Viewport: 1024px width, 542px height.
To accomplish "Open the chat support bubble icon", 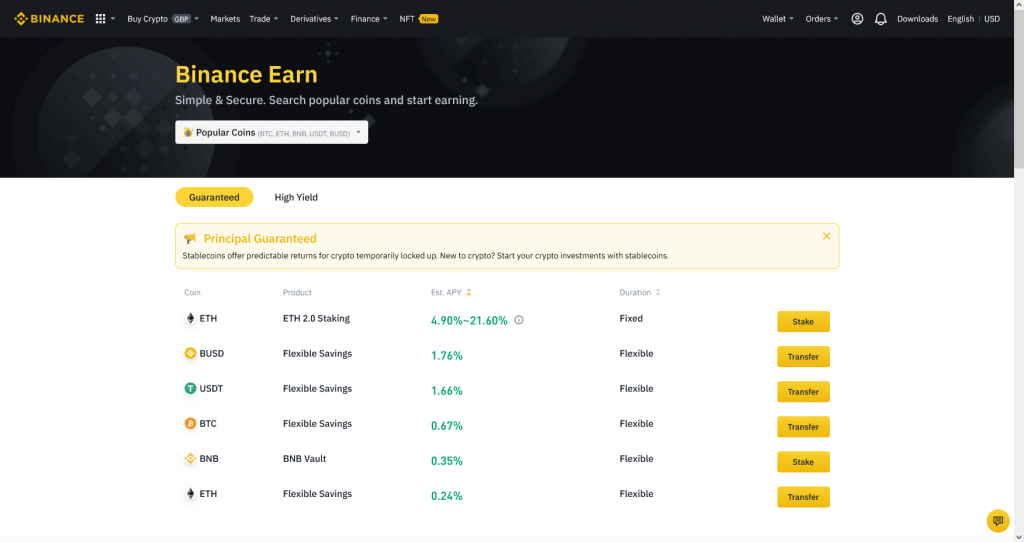I will 998,520.
